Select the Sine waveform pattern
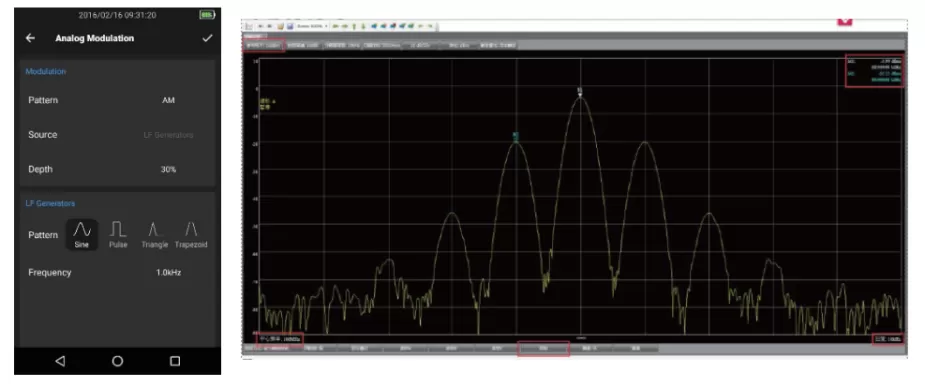 81,234
